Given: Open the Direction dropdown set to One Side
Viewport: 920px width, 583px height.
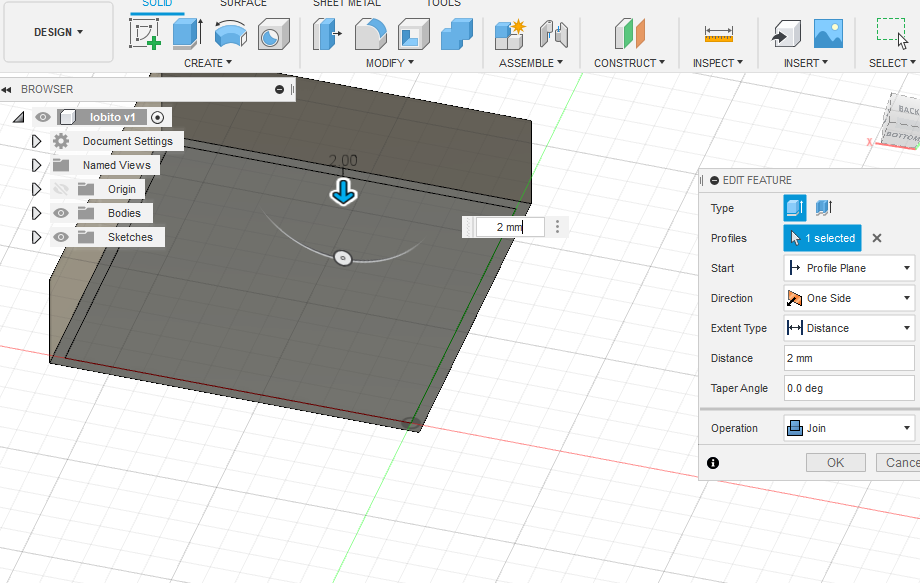Looking at the screenshot, I should 849,298.
